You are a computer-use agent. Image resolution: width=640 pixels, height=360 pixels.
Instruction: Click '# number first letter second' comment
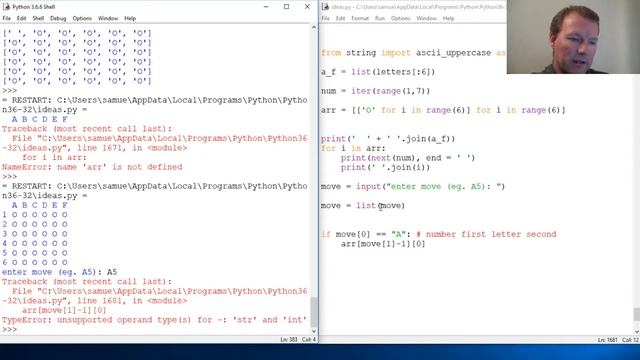(486, 234)
